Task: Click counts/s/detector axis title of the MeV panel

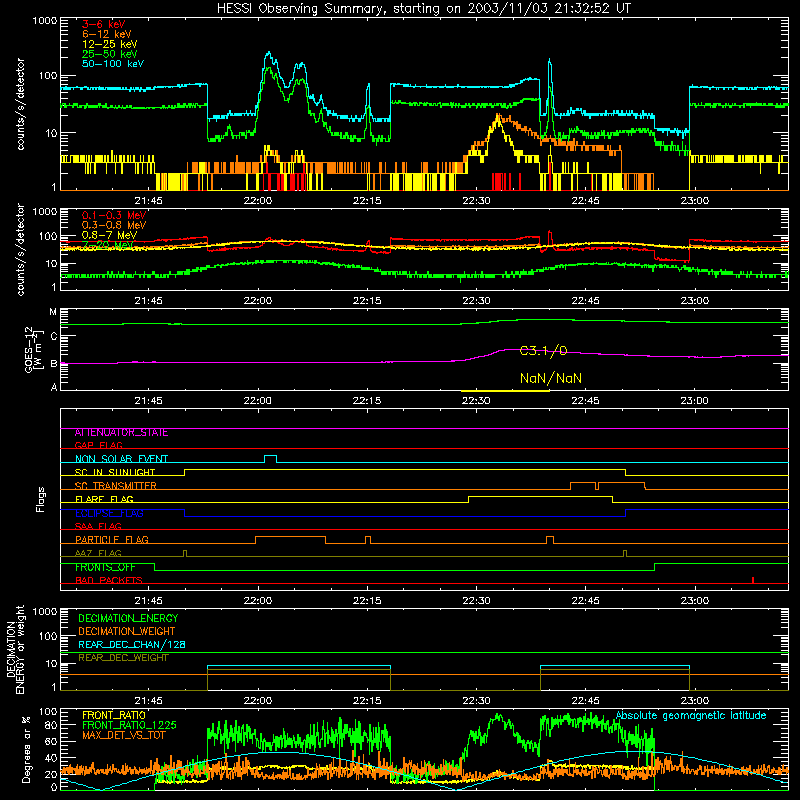Action: 20,249
